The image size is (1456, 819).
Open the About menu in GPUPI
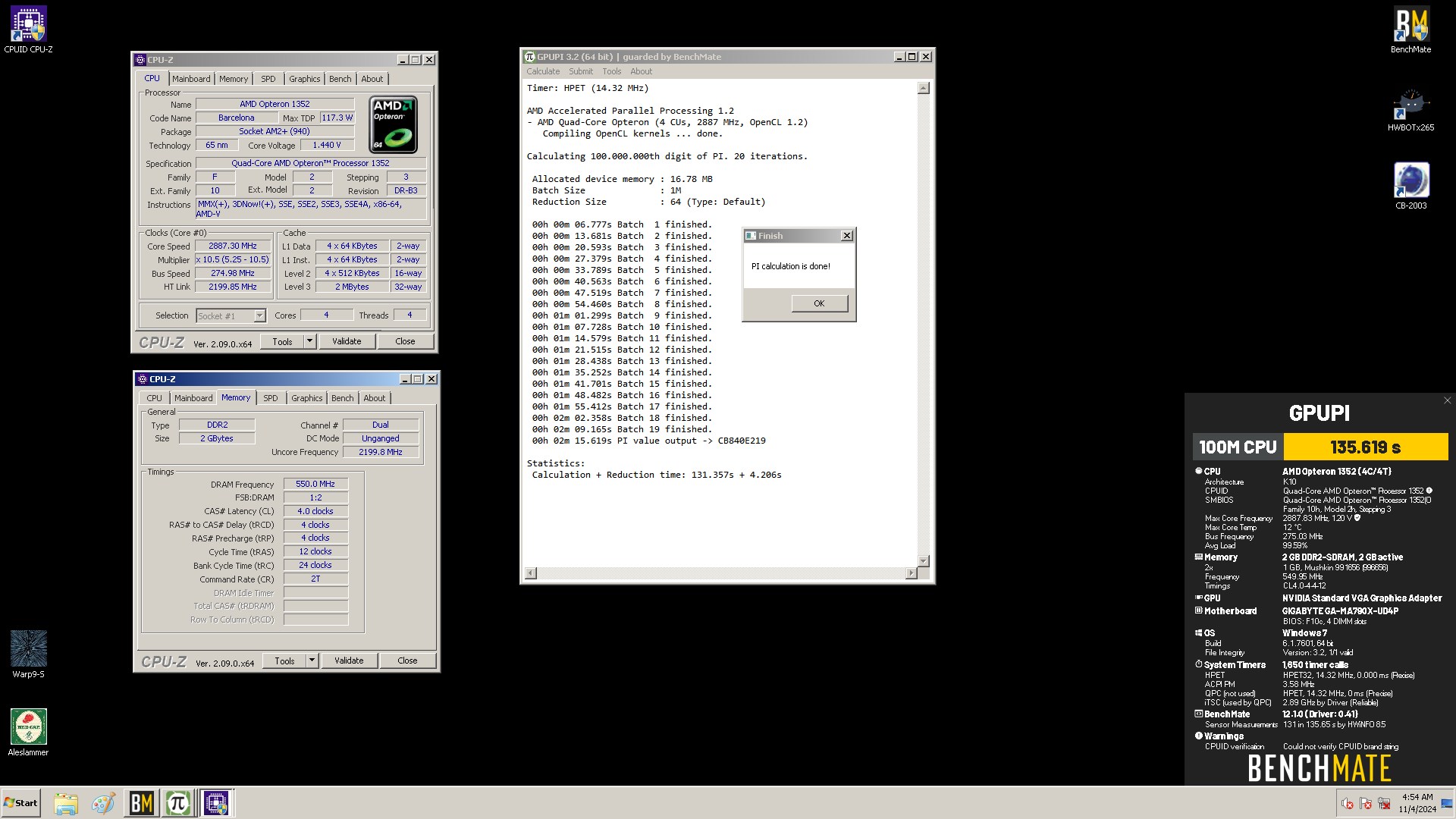(x=641, y=71)
